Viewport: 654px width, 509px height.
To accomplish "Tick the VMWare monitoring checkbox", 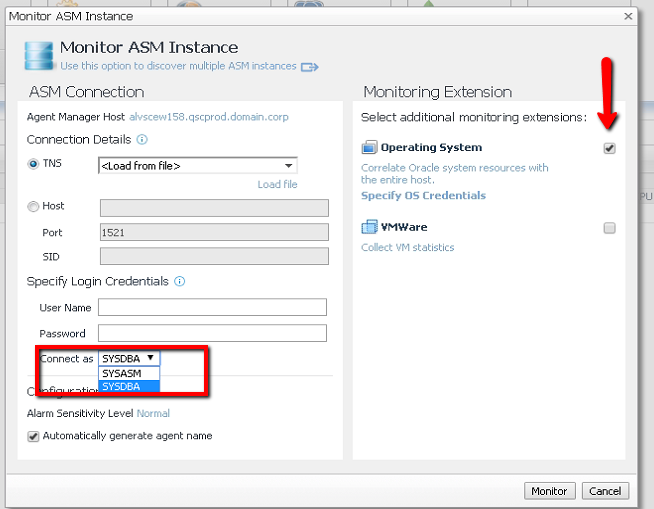I will (609, 228).
